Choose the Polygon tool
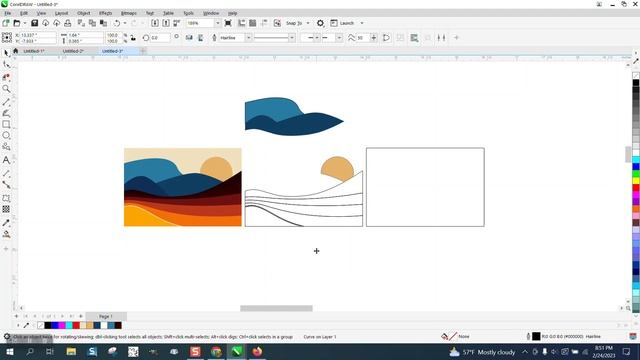Image resolution: width=640 pixels, height=360 pixels. tap(6, 147)
